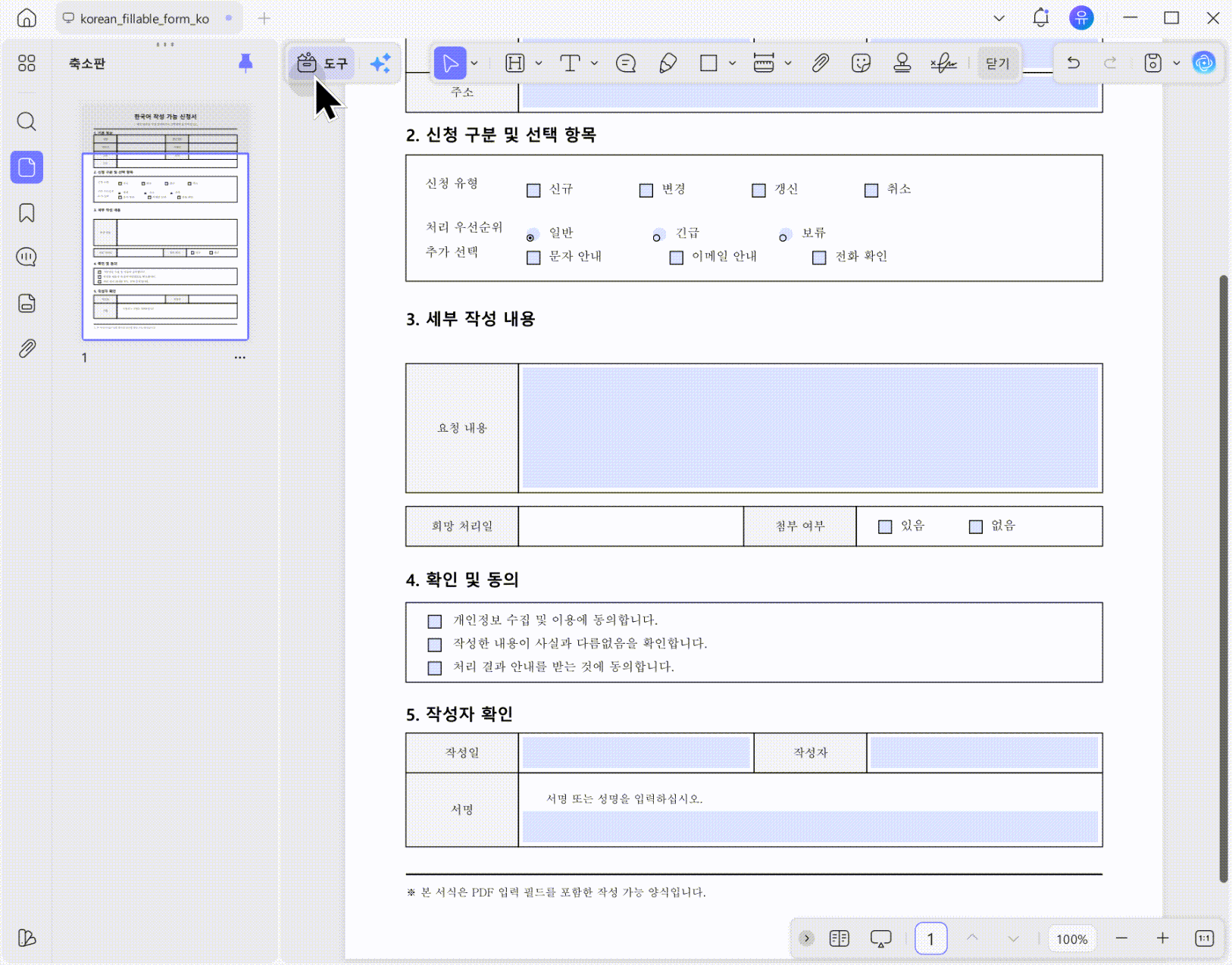
Task: Open a new tab with plus
Action: 264,18
